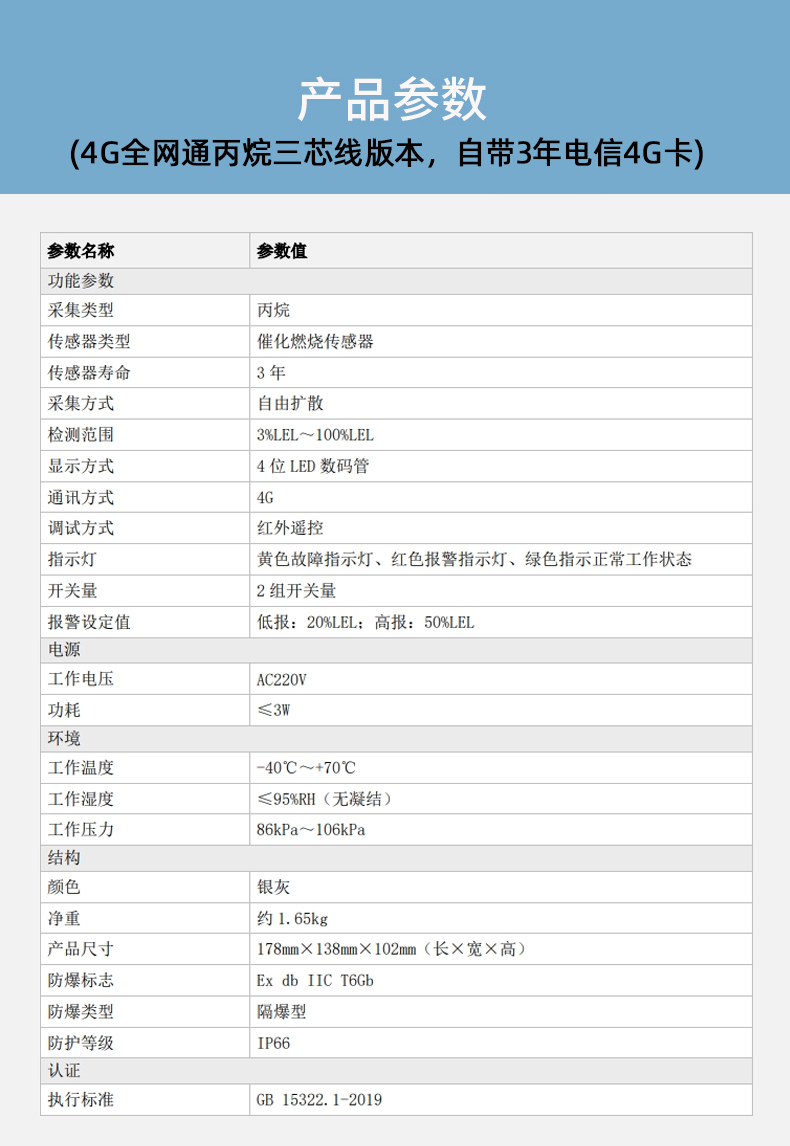Viewport: 790px width, 1146px height.
Task: Click the 4G全网通丙烷三芯线版本 subtitle text
Action: [x=393, y=152]
